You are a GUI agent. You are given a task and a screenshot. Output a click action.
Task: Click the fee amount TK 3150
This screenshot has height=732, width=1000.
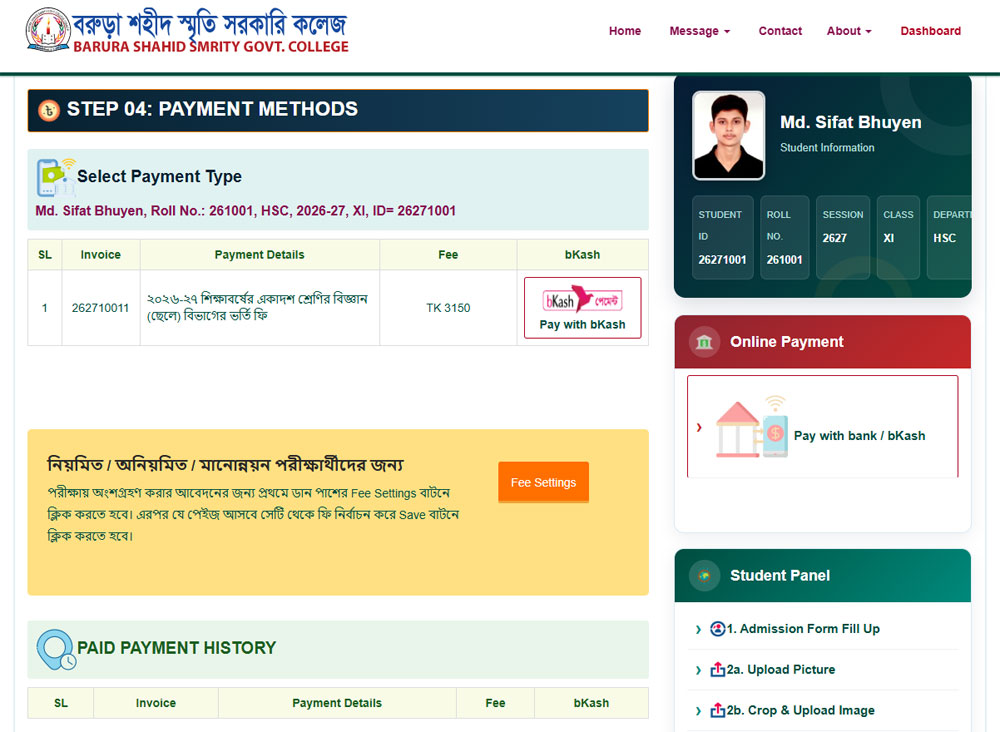tap(448, 308)
